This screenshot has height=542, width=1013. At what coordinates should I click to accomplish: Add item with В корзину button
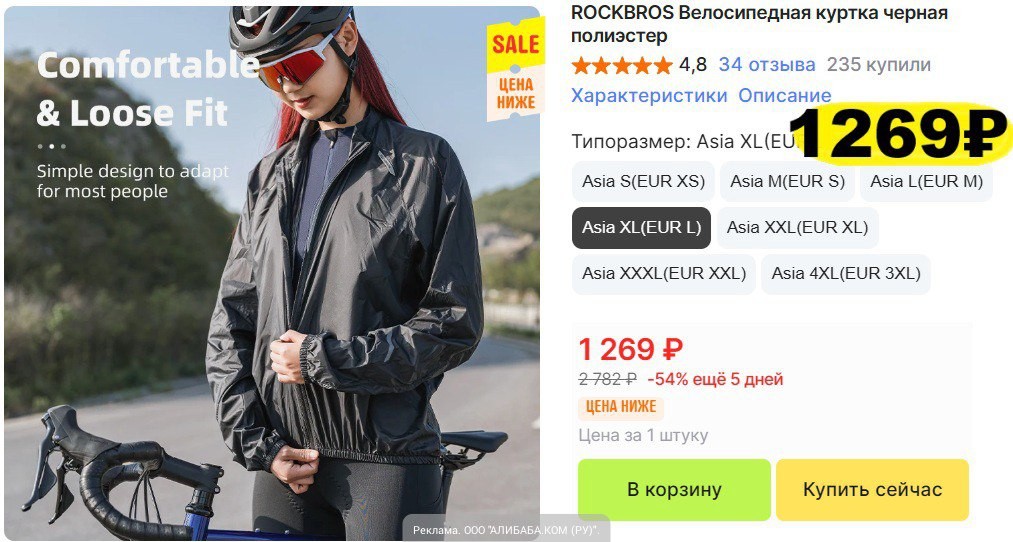674,490
